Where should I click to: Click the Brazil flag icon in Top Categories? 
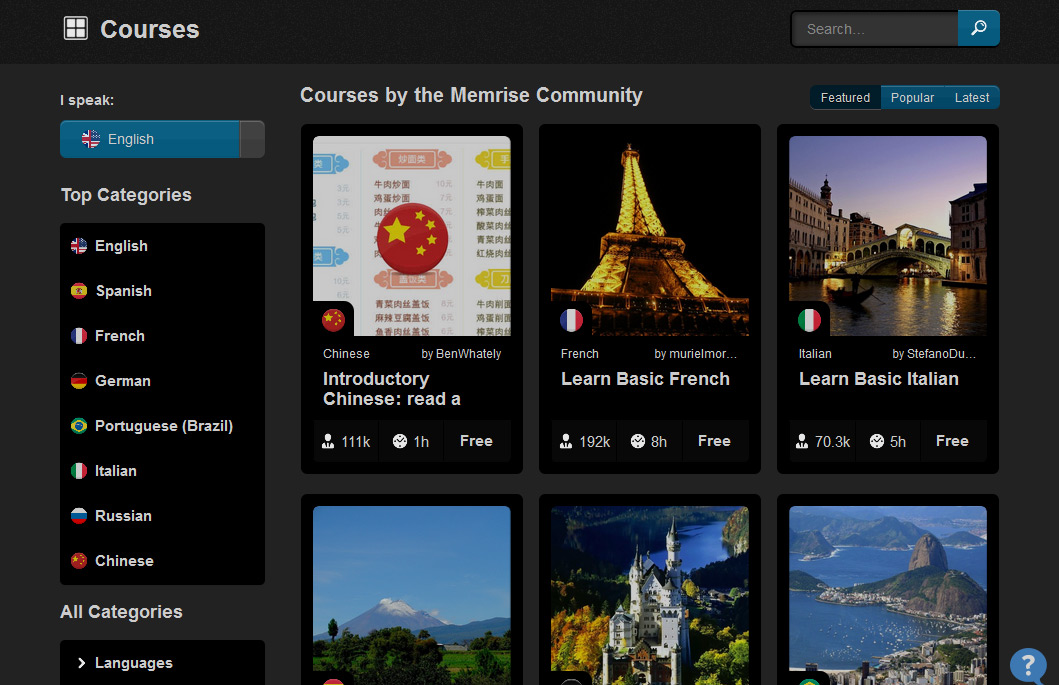point(79,426)
